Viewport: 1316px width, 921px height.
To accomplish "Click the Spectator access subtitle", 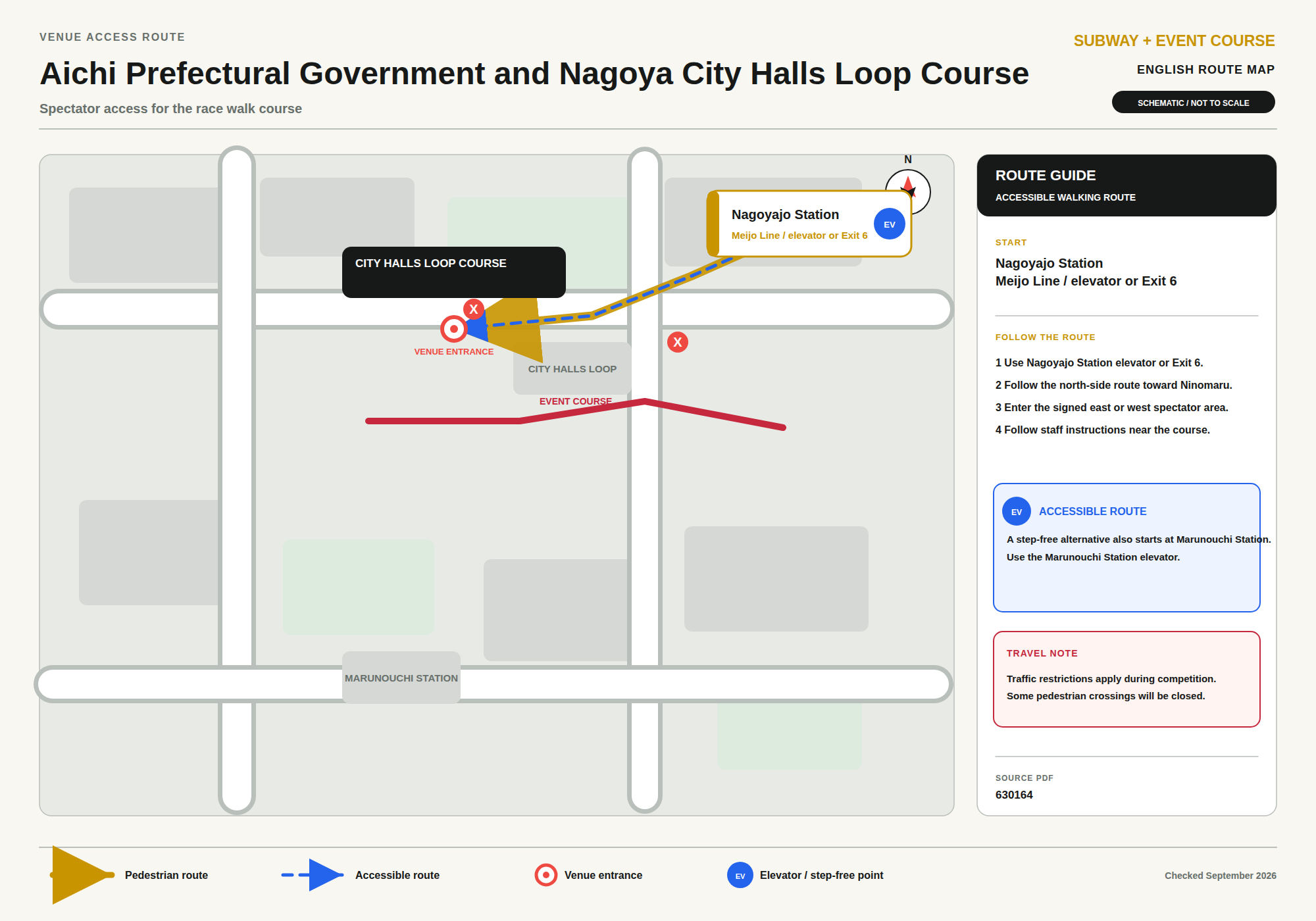I will [170, 109].
